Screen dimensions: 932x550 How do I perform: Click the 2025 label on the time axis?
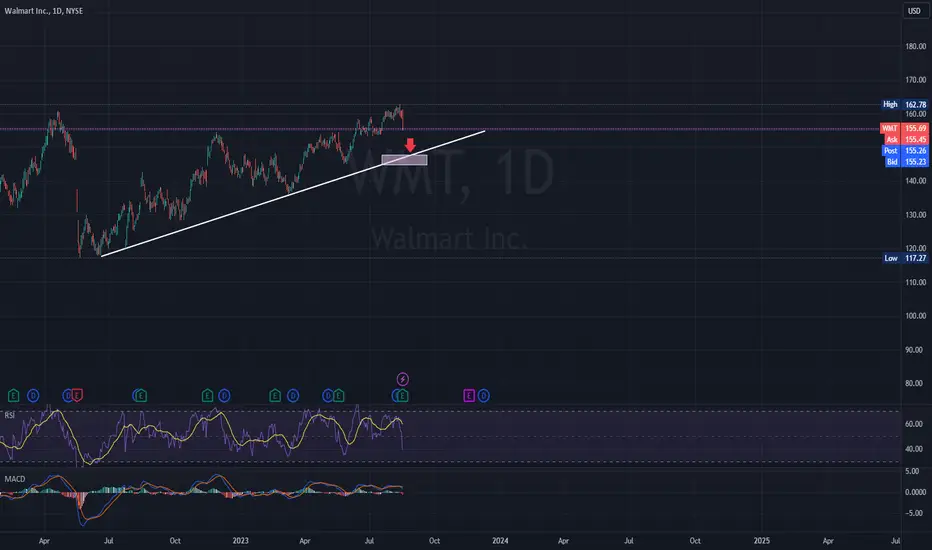tap(761, 540)
